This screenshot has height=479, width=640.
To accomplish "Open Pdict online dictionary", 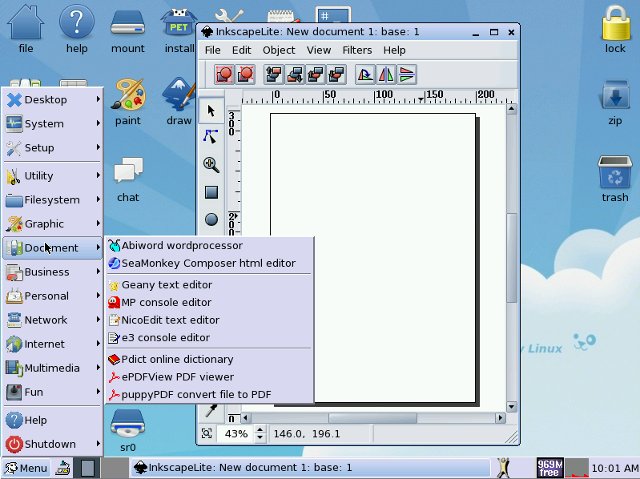I will point(209,359).
